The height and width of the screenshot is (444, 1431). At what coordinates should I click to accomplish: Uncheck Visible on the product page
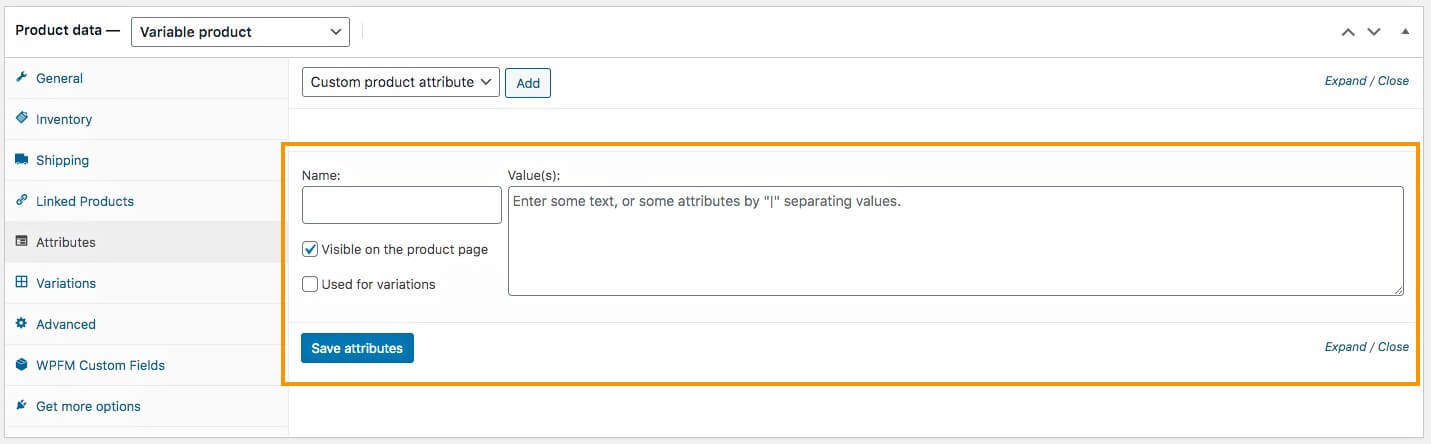311,249
